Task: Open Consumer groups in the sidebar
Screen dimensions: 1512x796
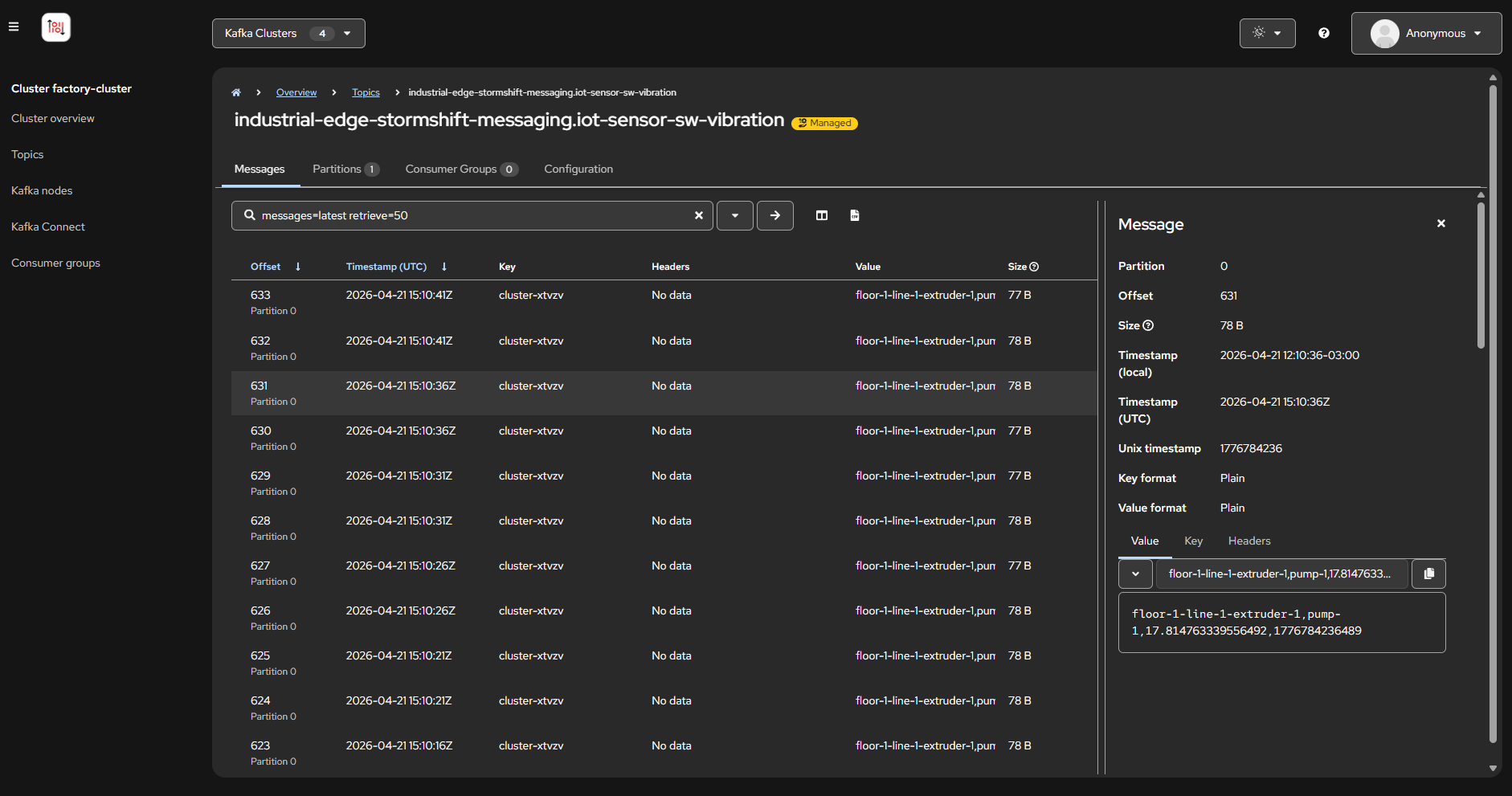Action: point(55,263)
